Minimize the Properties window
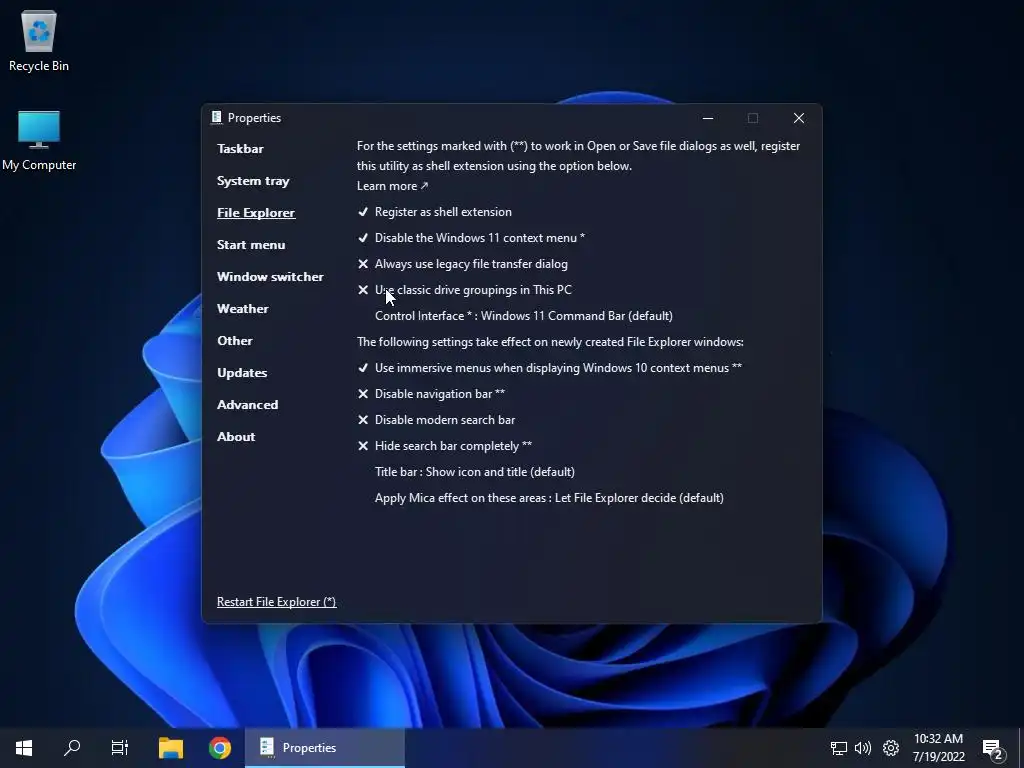This screenshot has height=768, width=1024. 708,118
